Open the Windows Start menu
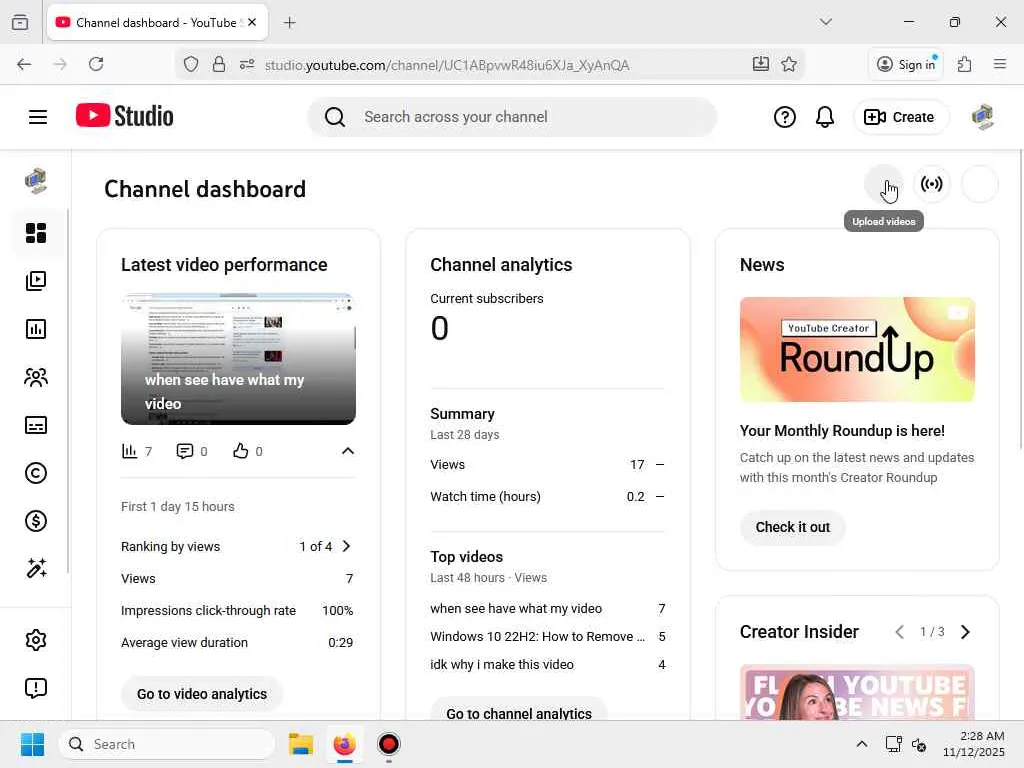Screen dimensions: 1024x768 (32, 744)
